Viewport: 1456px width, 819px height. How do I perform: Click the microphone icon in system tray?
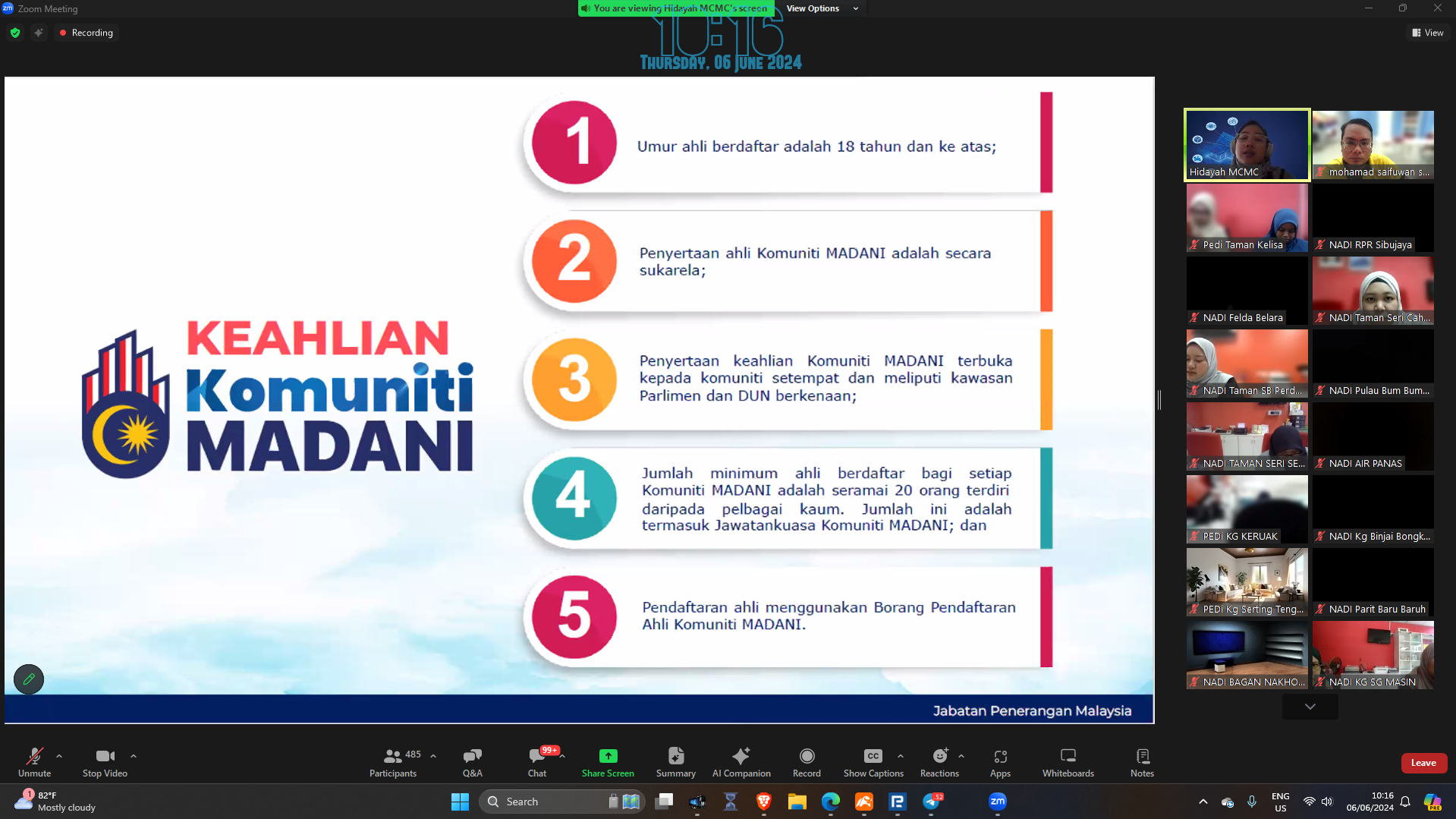1252,802
